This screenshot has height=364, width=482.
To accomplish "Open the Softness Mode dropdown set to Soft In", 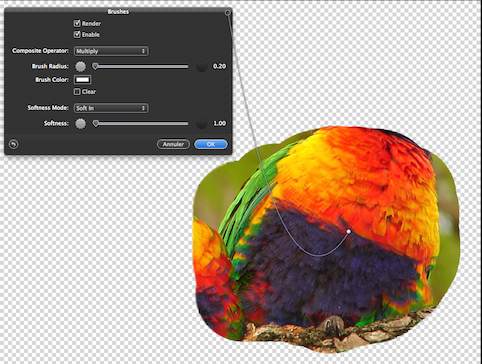I will [x=111, y=108].
